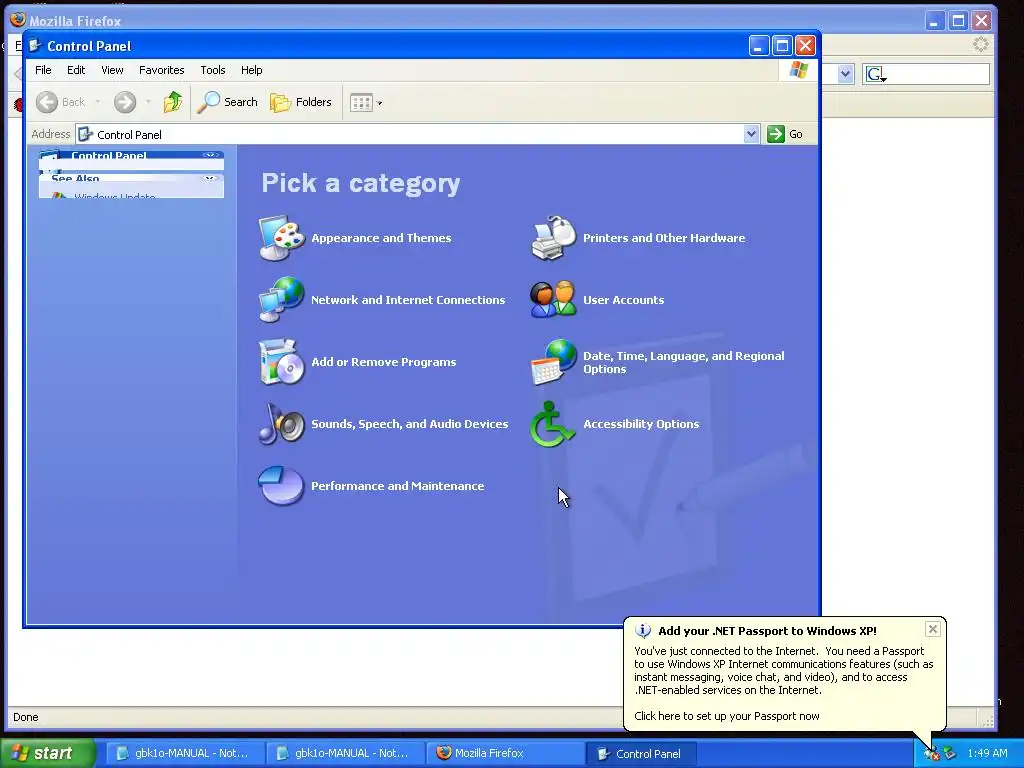The width and height of the screenshot is (1024, 768).
Task: Open the Edit menu
Action: pos(76,70)
